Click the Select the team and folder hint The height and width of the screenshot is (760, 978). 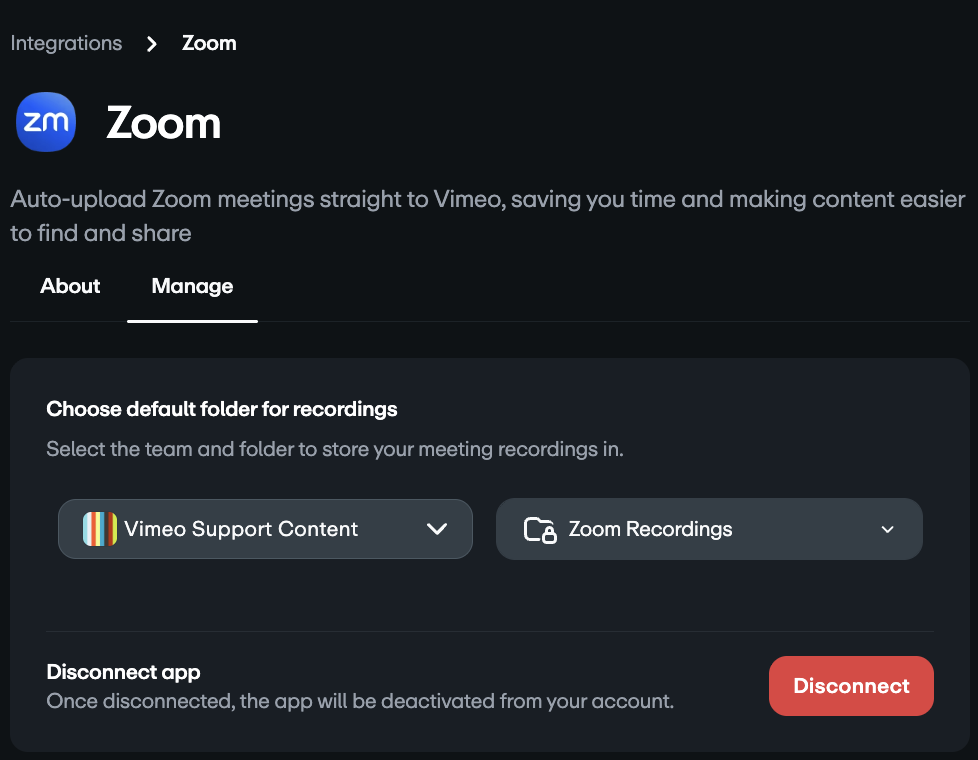[335, 449]
